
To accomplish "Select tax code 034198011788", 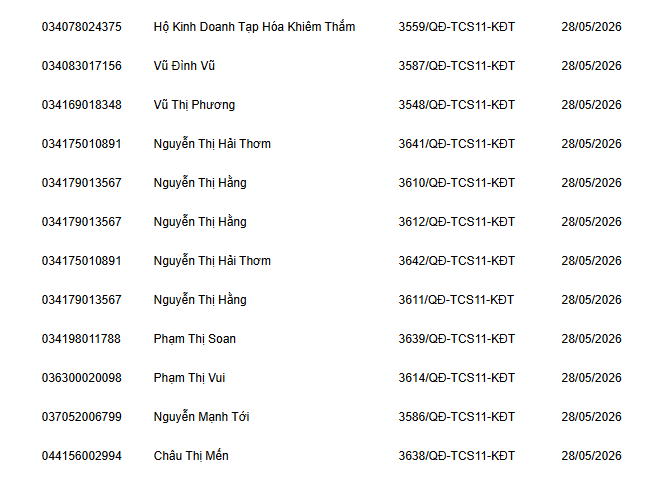I will coord(81,339).
